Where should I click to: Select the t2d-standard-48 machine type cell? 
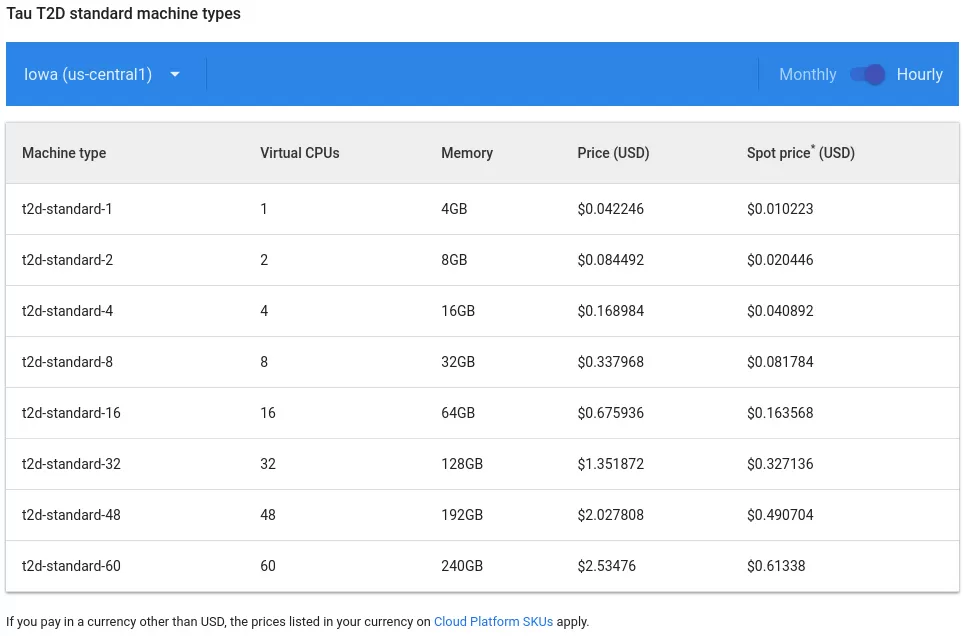pyautogui.click(x=71, y=515)
